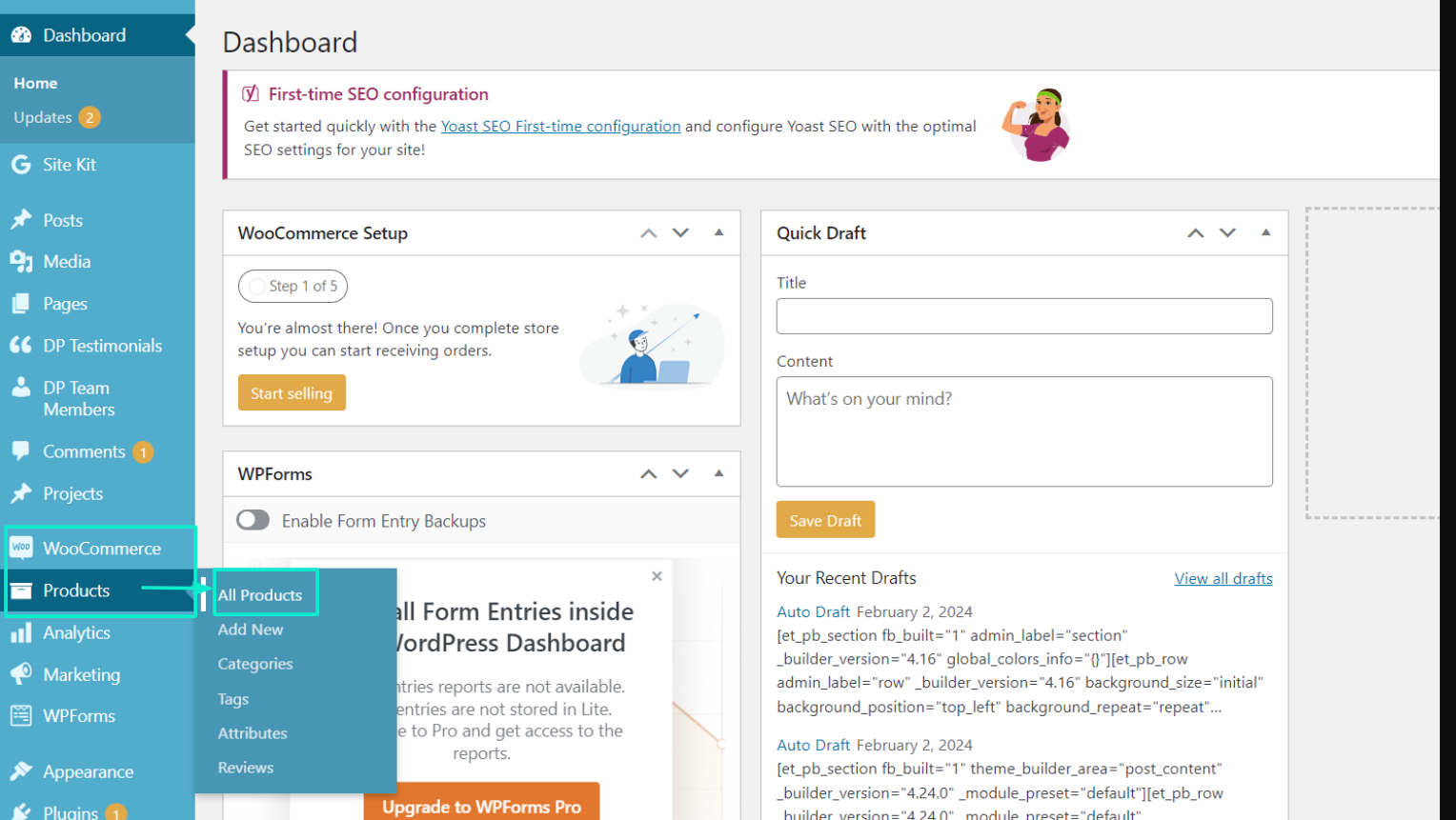Viewport: 1456px width, 820px height.
Task: Click the Step 1 of 5 progress indicator
Action: click(293, 286)
